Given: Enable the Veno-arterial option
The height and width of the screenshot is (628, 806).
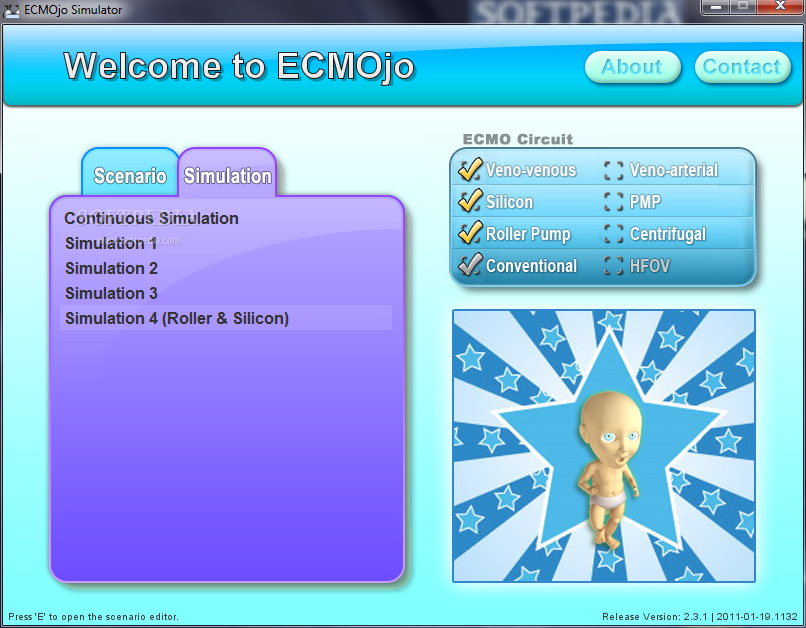Looking at the screenshot, I should click(x=613, y=170).
